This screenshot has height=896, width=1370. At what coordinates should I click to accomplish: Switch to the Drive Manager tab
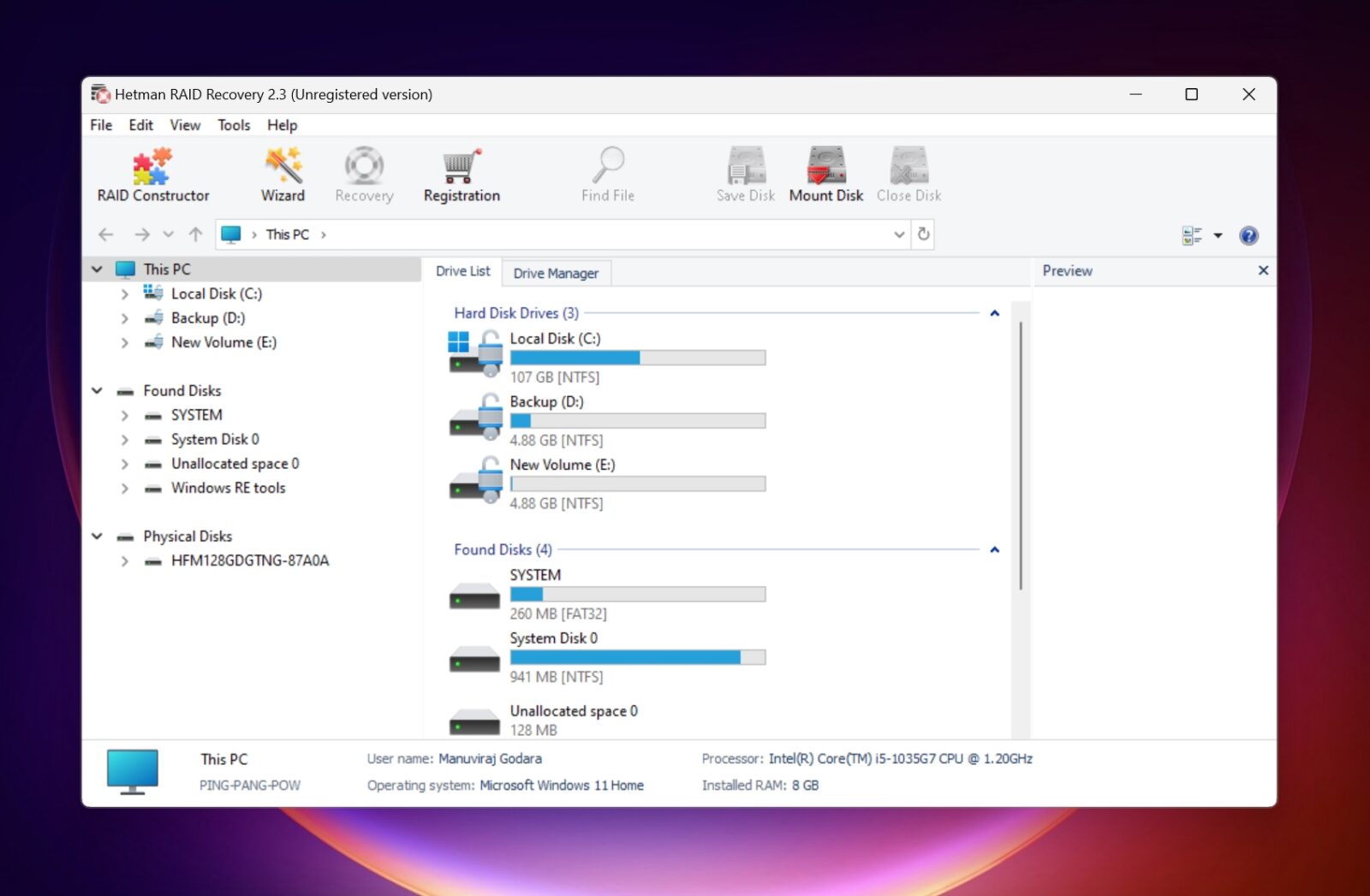point(557,272)
